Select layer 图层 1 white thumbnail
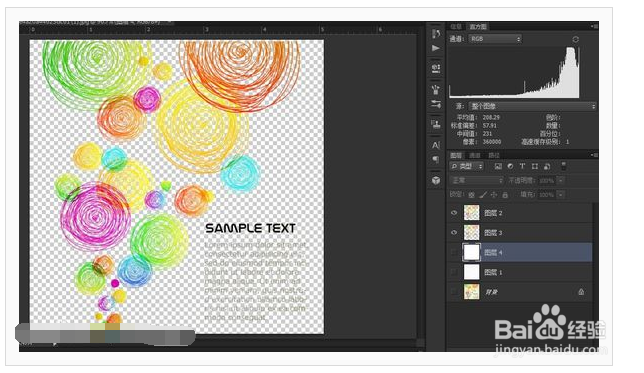The image size is (644, 373). pos(472,272)
